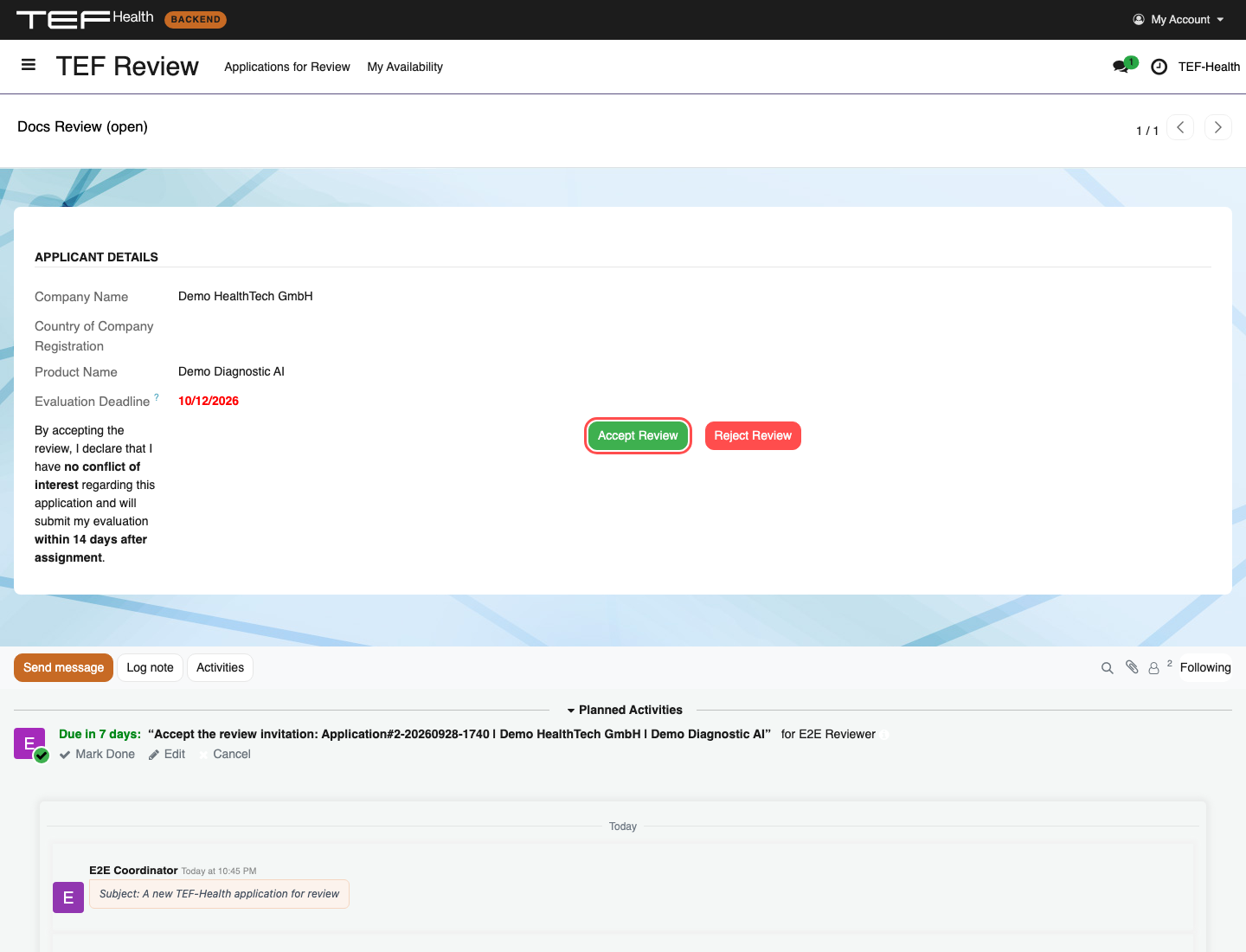Toggle the Following status button
This screenshot has height=952, width=1246.
(x=1205, y=667)
